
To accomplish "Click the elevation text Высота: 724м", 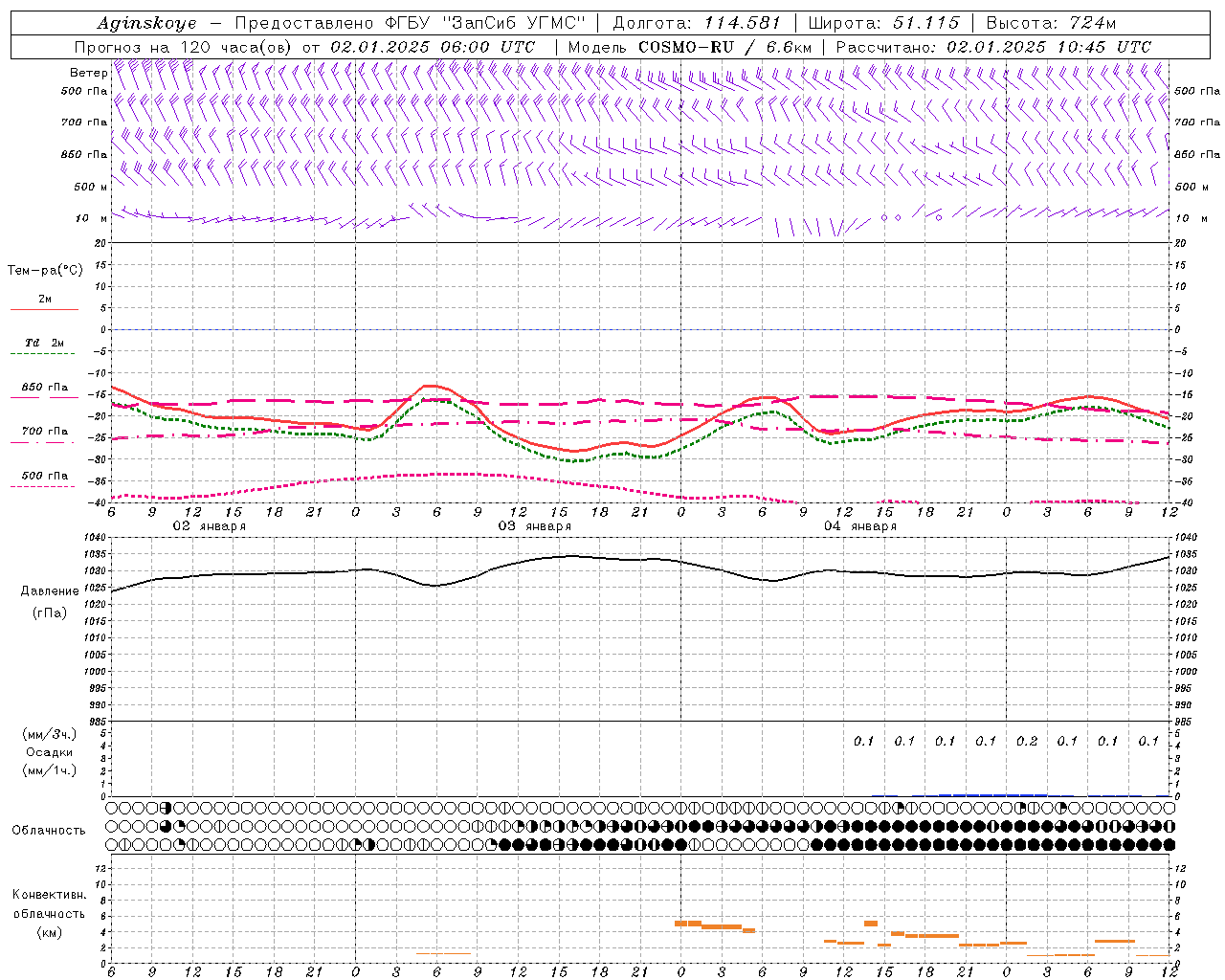I will point(1050,23).
